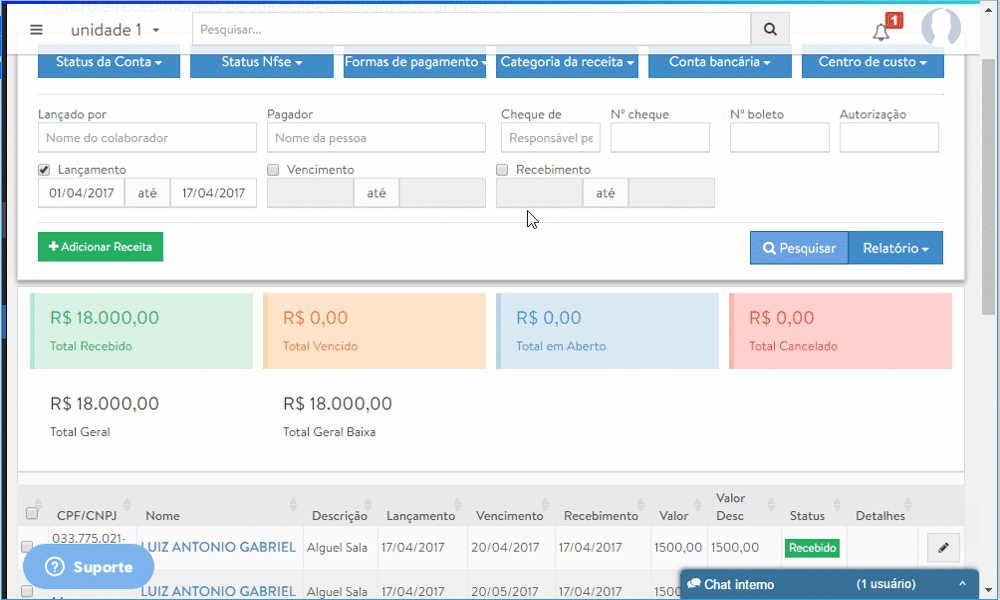Sort table by Vencimento column header
Image resolution: width=1000 pixels, height=600 pixels.
click(509, 516)
